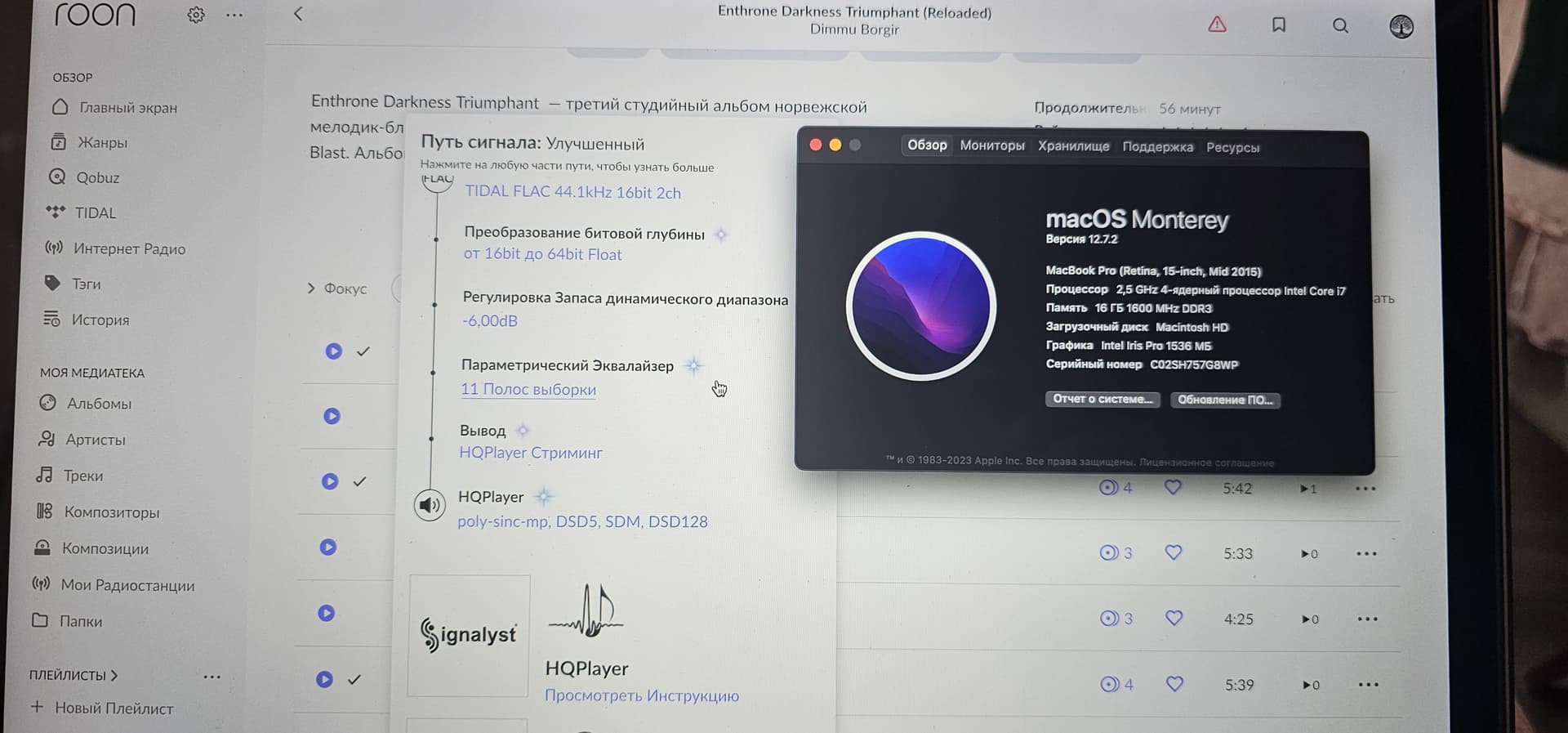Switch to Хранилище tab
The height and width of the screenshot is (733, 1568).
(1073, 146)
